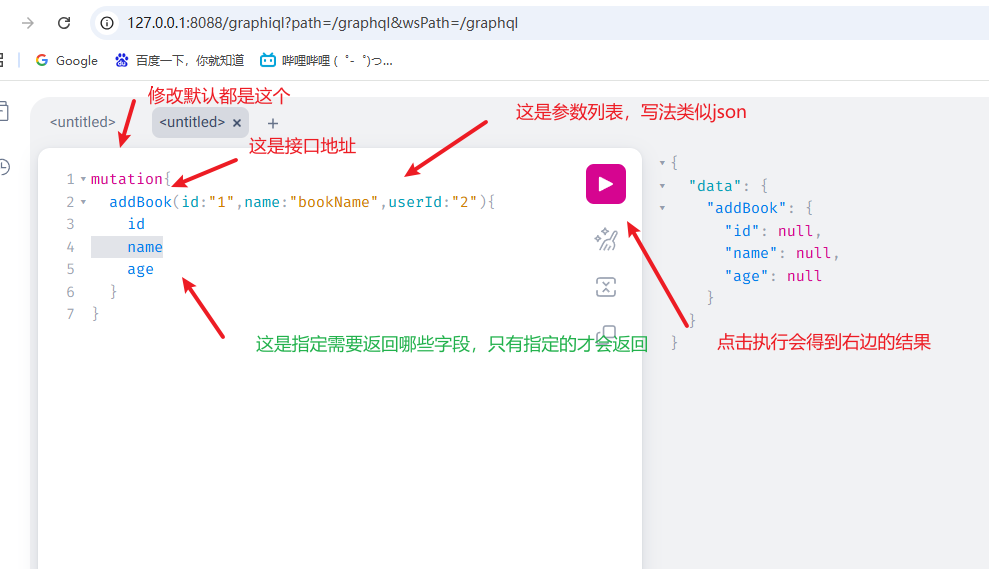This screenshot has height=569, width=989.
Task: Run the mutation with the execute button
Action: coord(606,184)
